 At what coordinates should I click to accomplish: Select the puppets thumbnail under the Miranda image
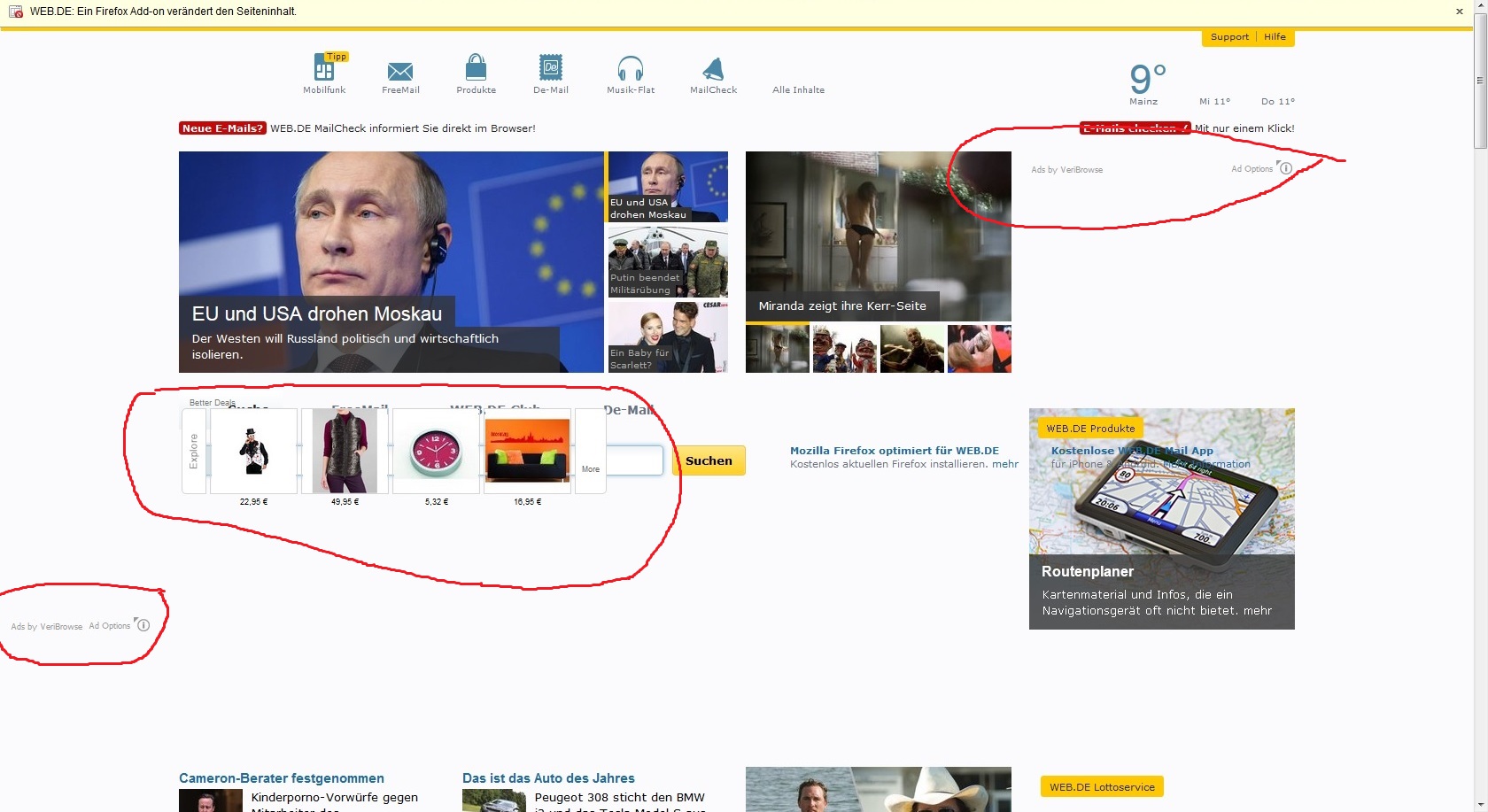point(845,349)
